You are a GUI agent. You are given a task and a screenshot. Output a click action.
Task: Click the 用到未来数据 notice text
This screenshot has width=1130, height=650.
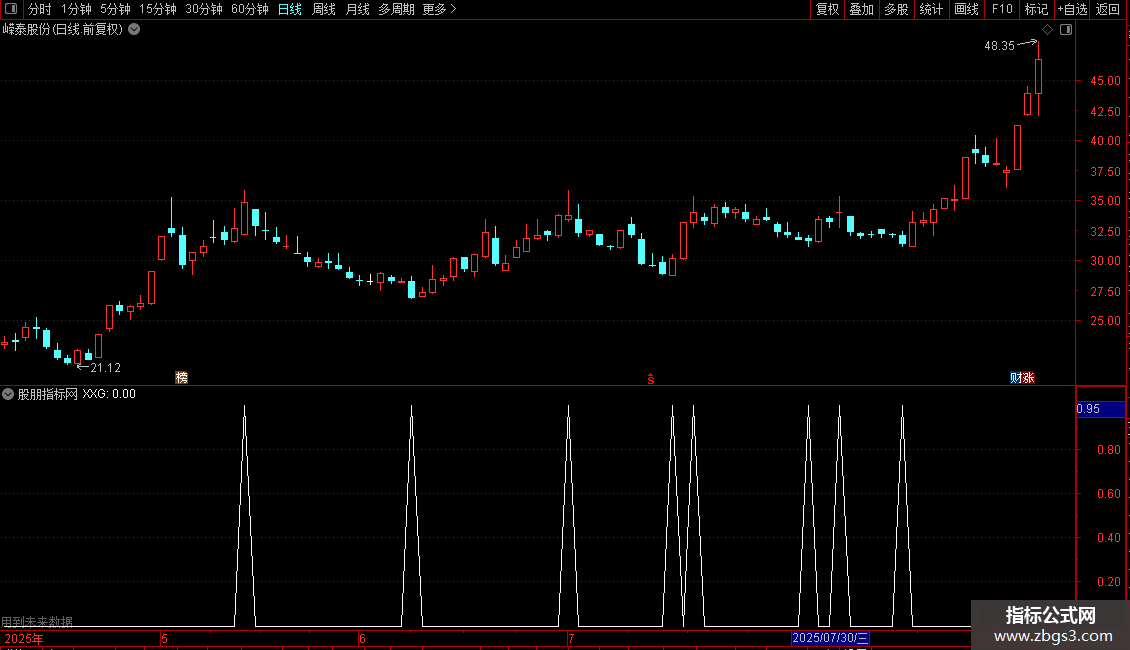pos(37,621)
